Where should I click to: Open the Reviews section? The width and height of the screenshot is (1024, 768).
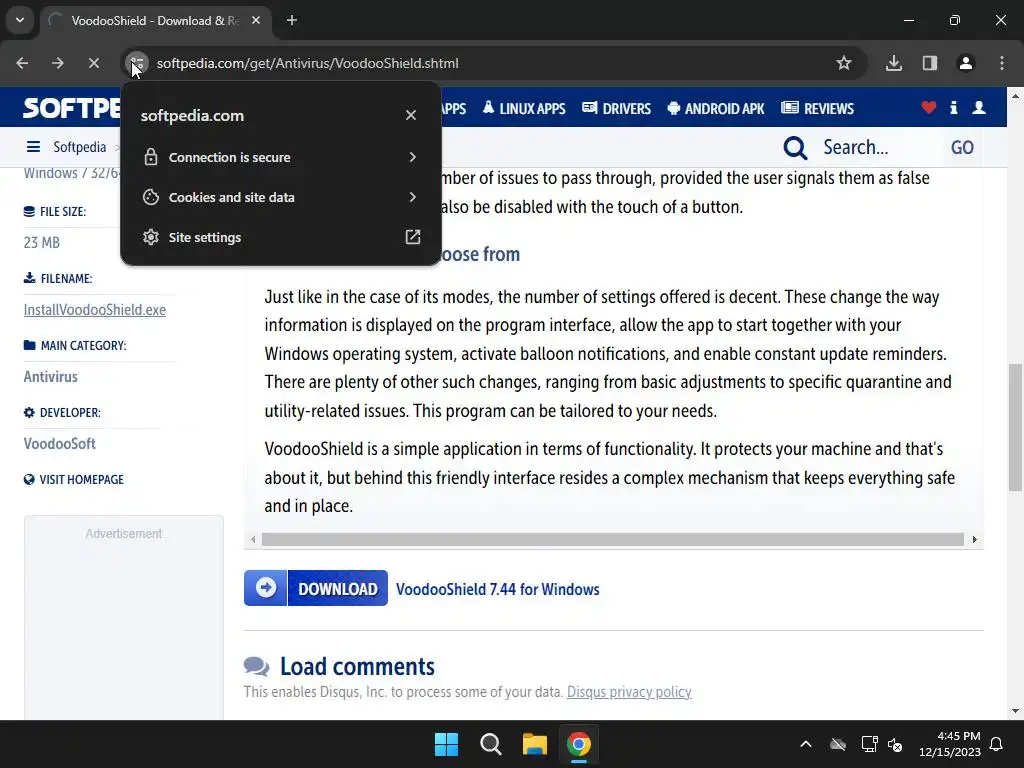818,108
